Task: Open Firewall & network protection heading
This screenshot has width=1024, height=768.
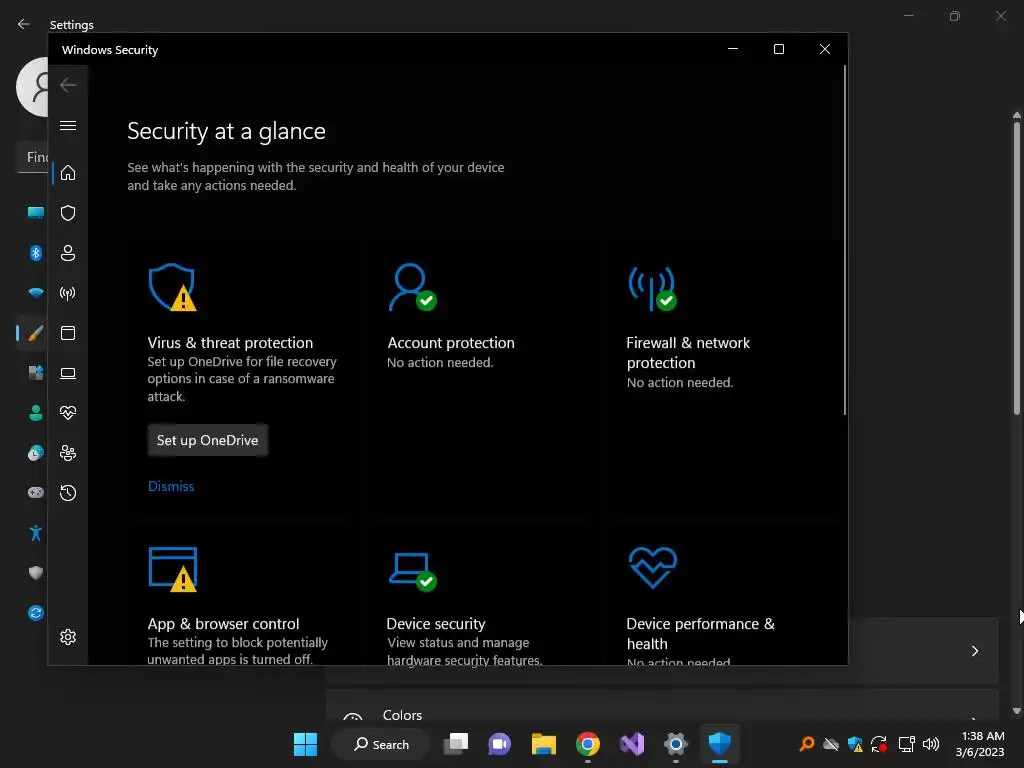Action: (x=688, y=353)
